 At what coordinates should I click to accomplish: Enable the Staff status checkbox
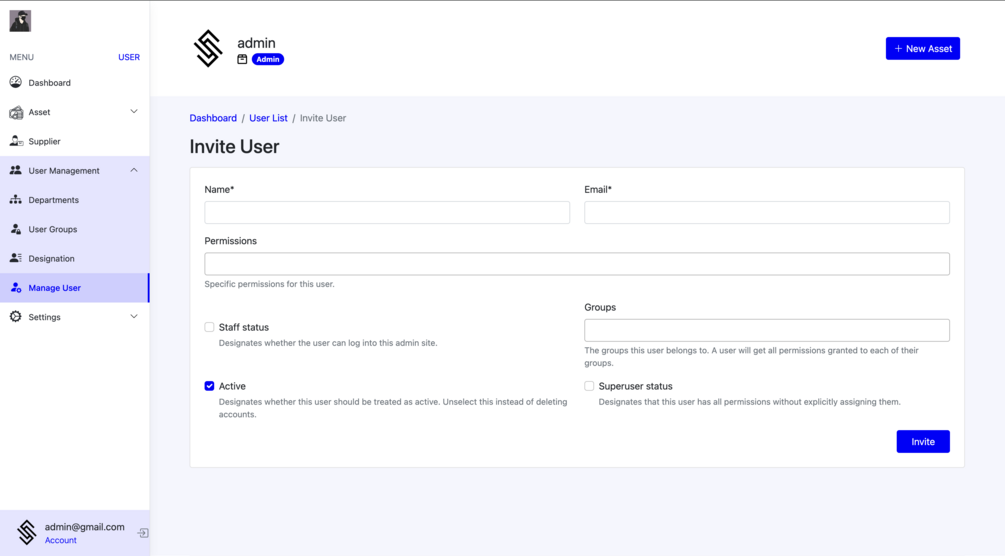[210, 327]
